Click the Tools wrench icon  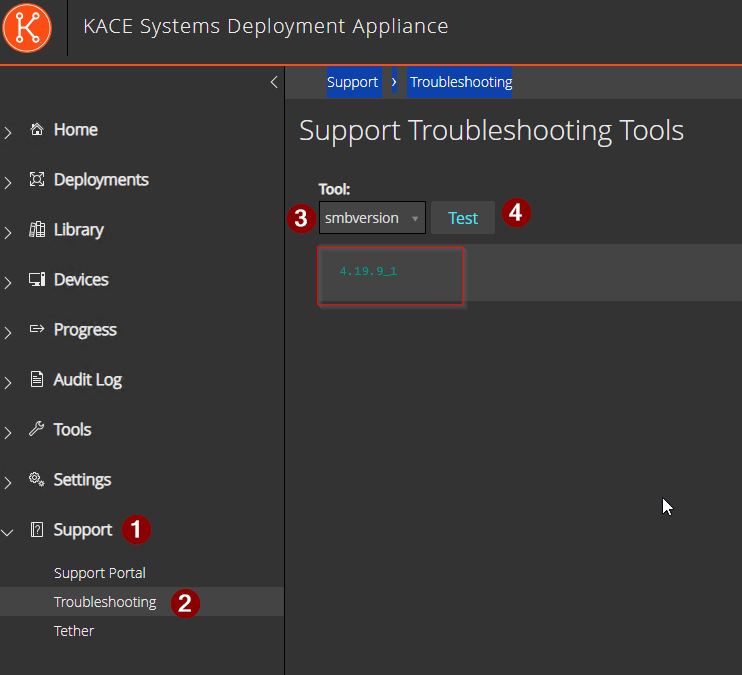point(36,429)
